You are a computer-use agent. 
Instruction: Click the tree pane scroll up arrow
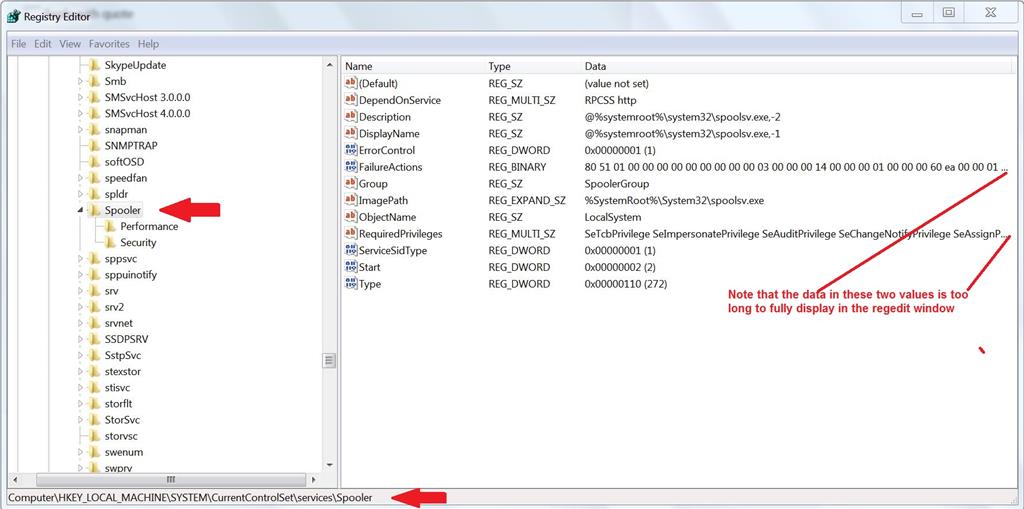tap(329, 64)
